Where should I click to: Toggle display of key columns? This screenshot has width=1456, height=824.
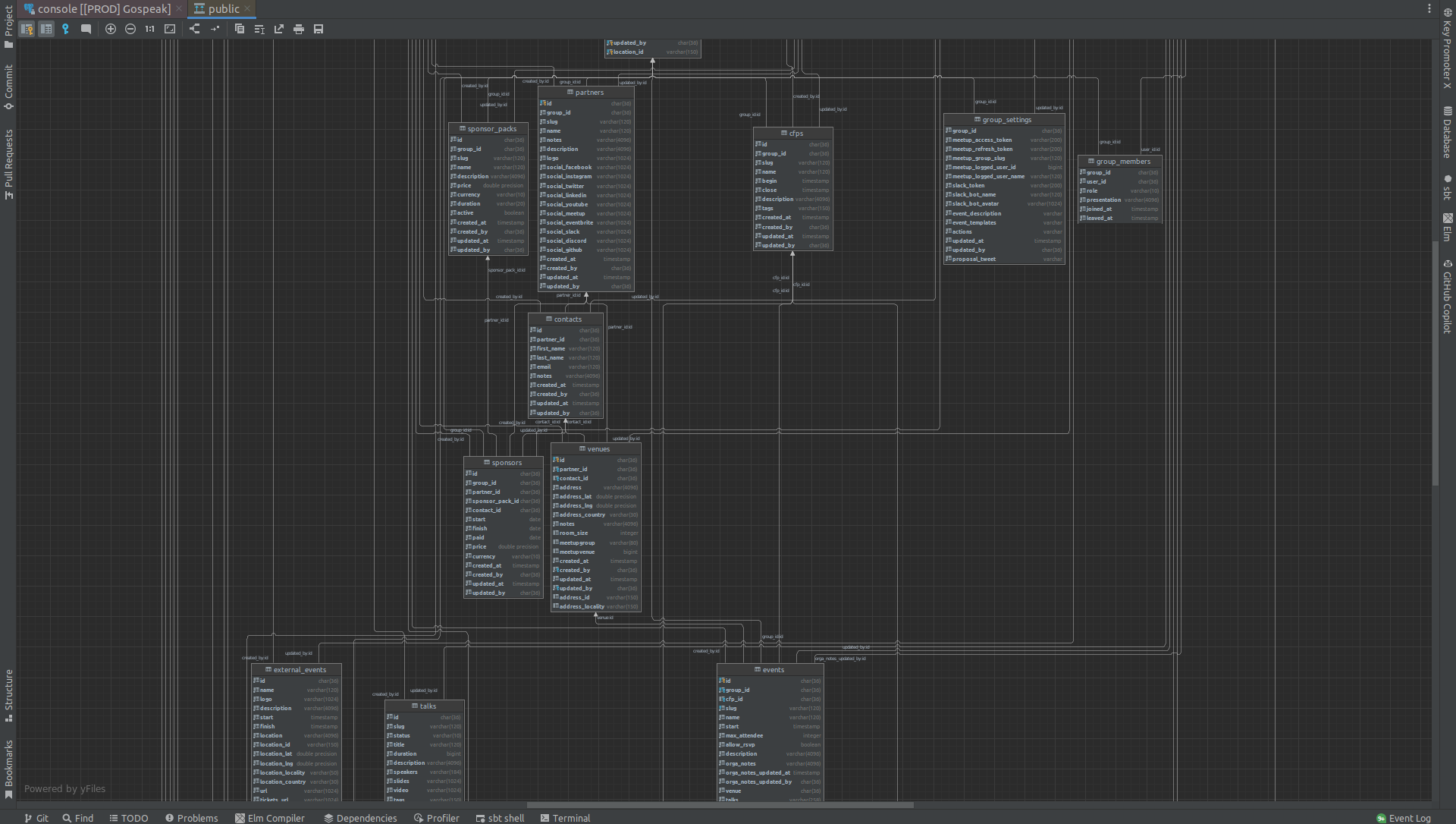click(x=27, y=29)
